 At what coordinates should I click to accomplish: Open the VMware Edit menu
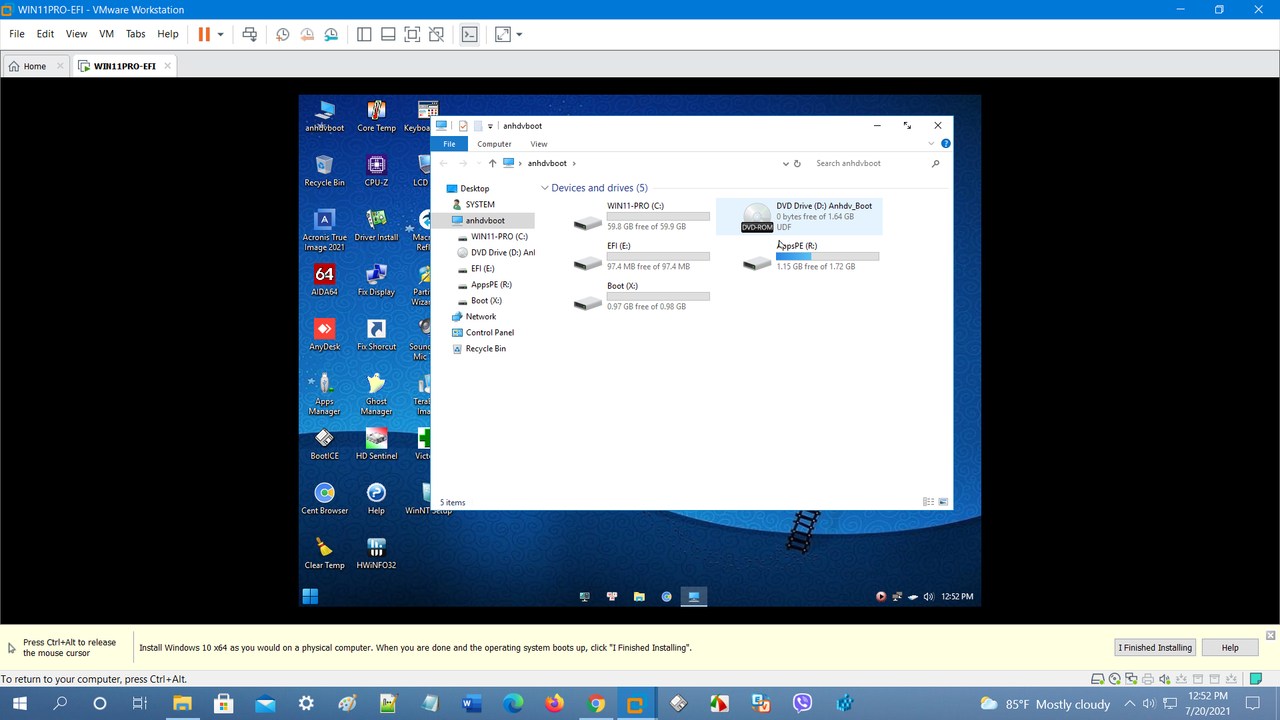click(45, 34)
